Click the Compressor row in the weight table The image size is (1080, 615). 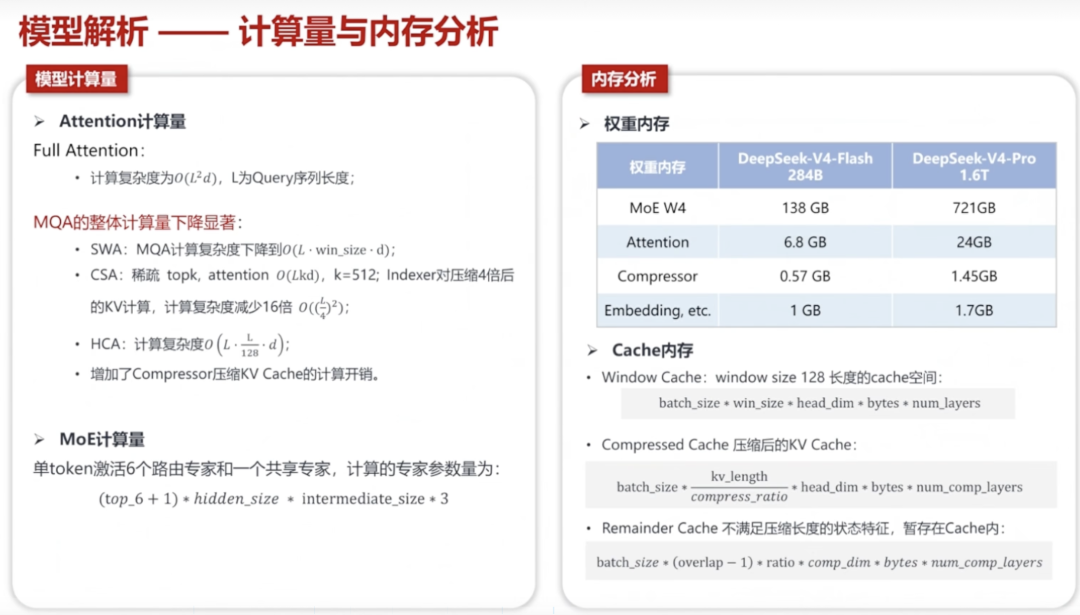pos(657,276)
